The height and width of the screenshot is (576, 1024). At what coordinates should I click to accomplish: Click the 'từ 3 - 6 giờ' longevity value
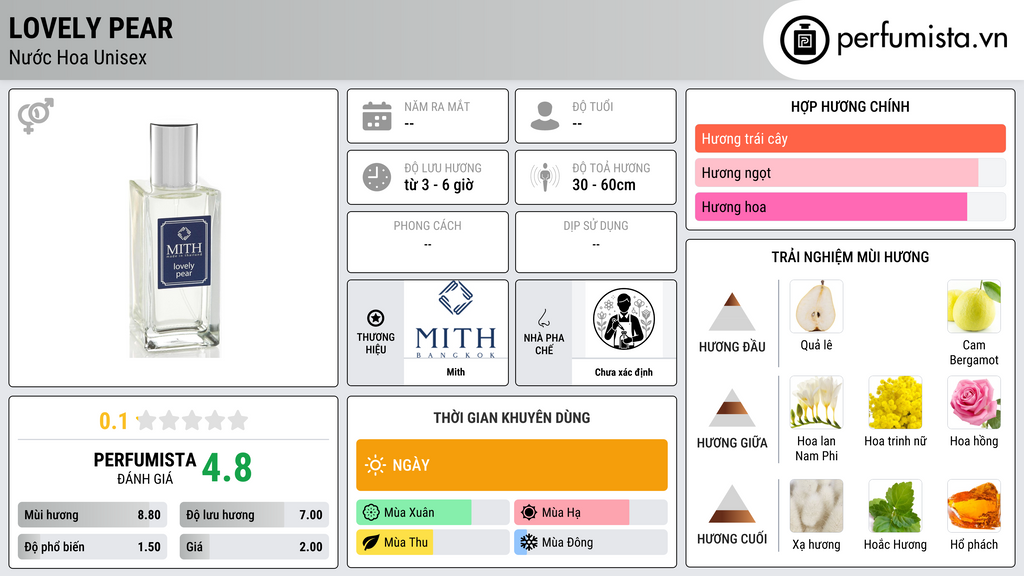(439, 185)
